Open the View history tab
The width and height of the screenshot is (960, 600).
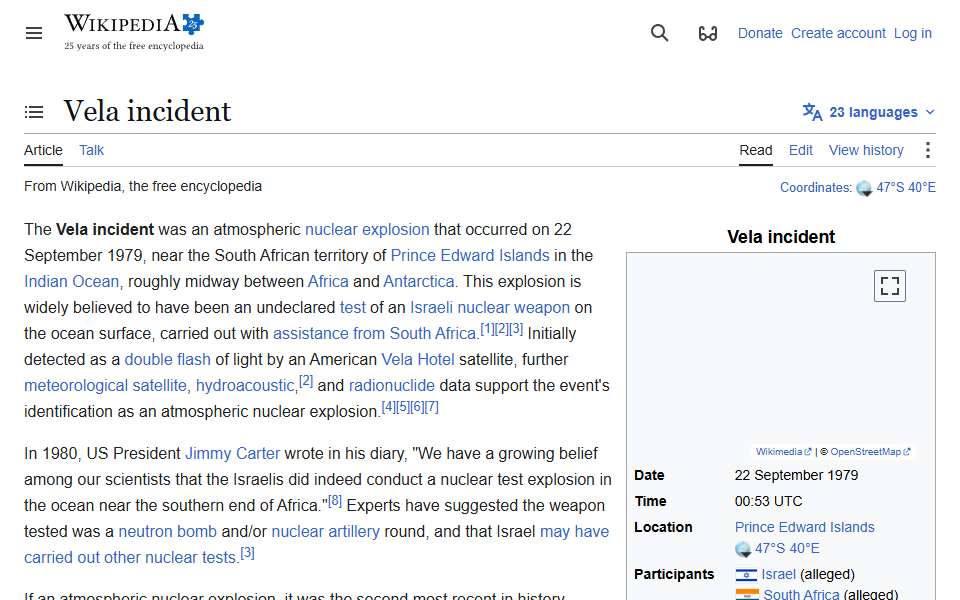click(x=866, y=150)
